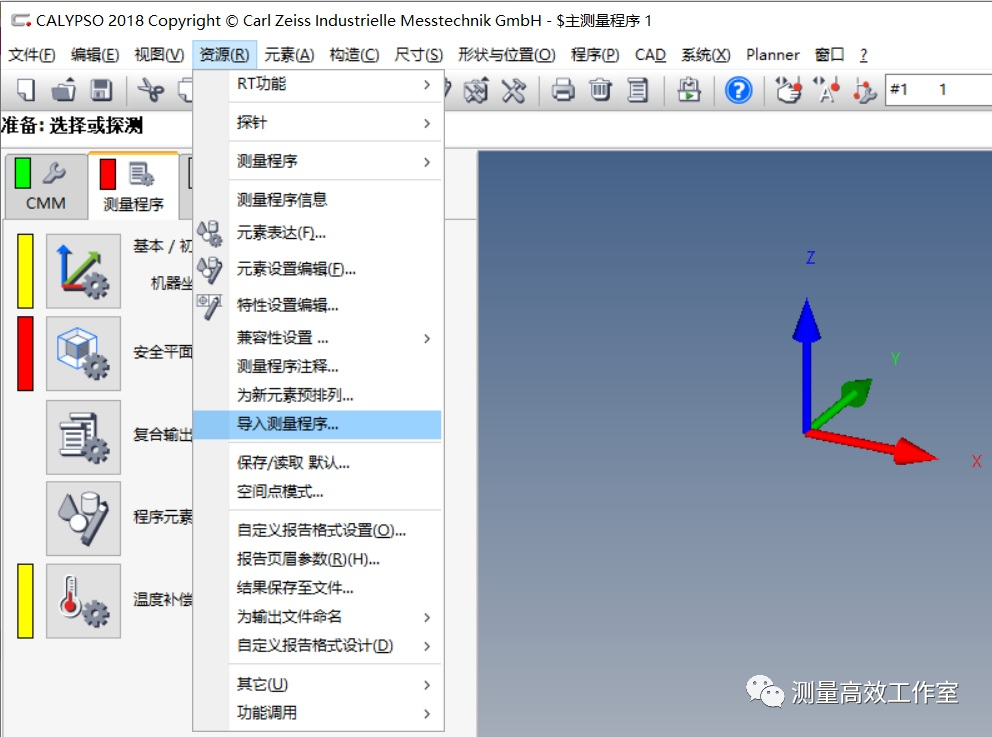Click the printer icon in toolbar
The height and width of the screenshot is (737, 992).
(x=563, y=90)
